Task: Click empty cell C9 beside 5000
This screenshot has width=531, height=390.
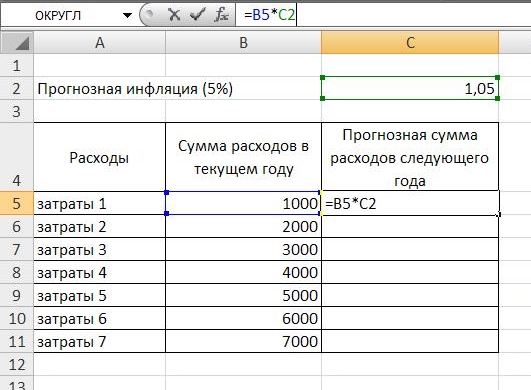Action: point(410,296)
